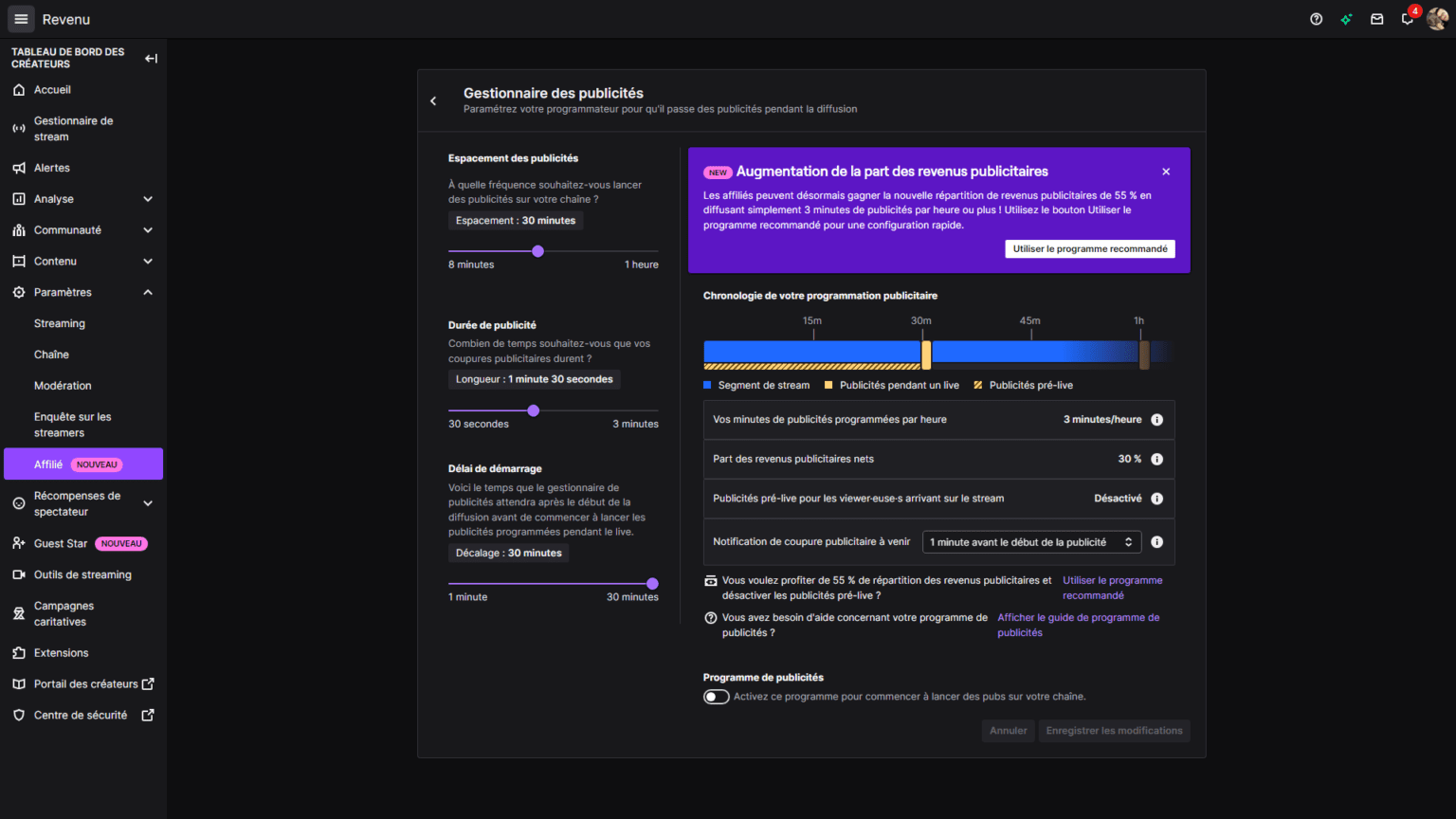Click the Durée de publicité slider handle
Screen dimensions: 1456x819
(x=534, y=410)
